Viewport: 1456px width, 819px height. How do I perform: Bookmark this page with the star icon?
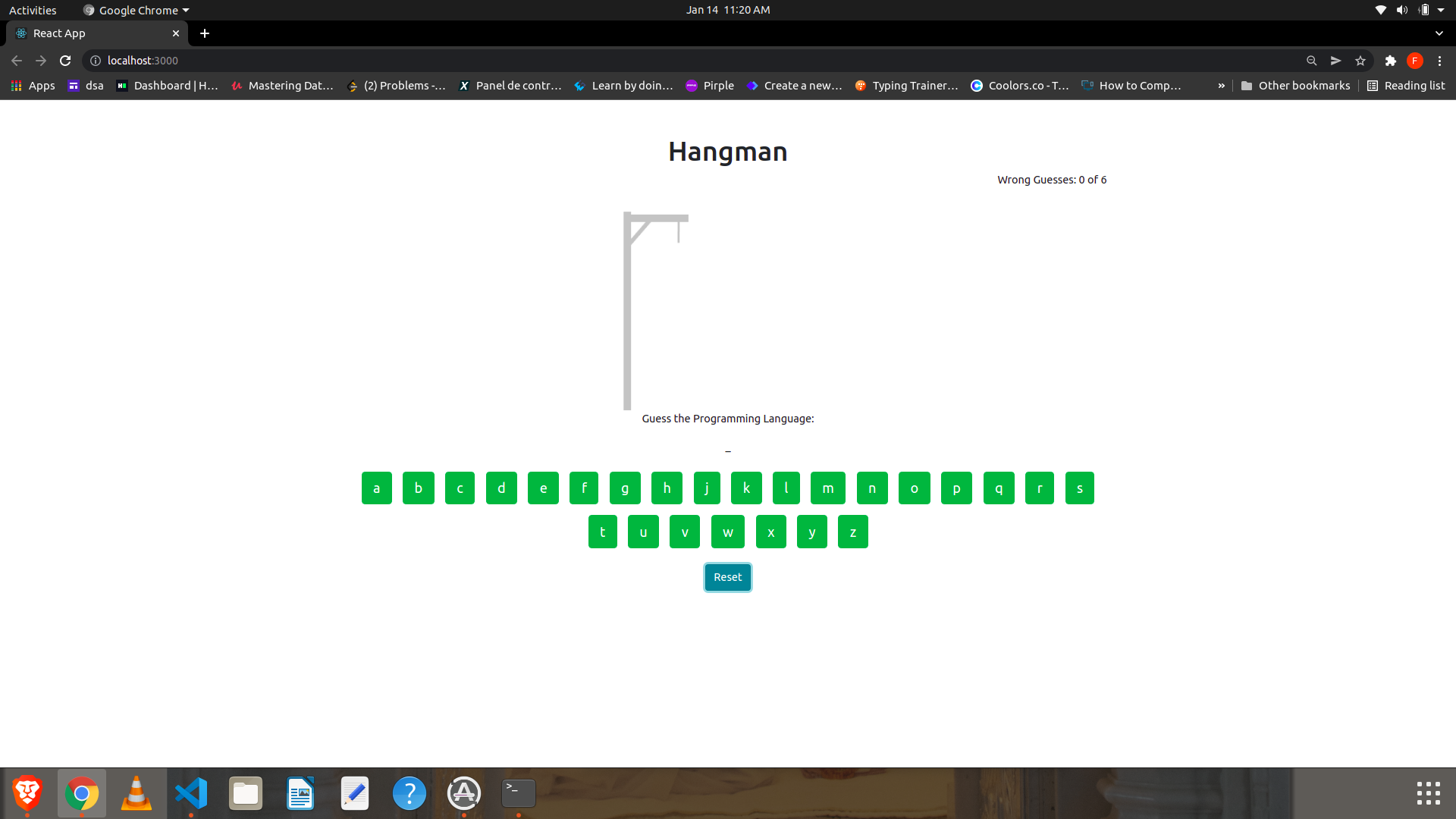tap(1360, 61)
